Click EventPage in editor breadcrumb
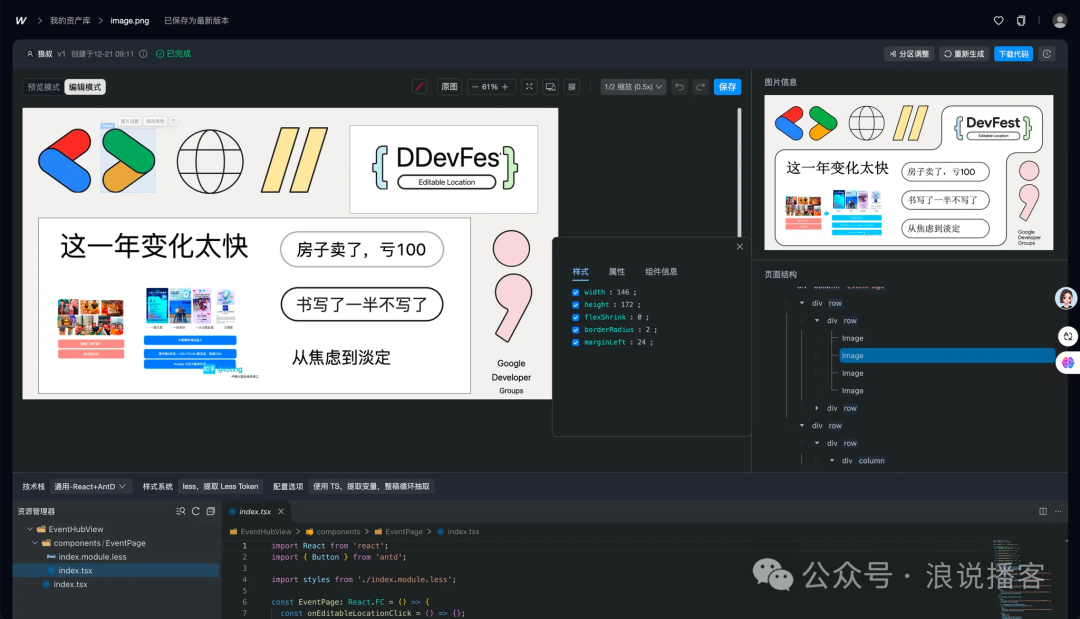The image size is (1080, 619). pos(404,532)
